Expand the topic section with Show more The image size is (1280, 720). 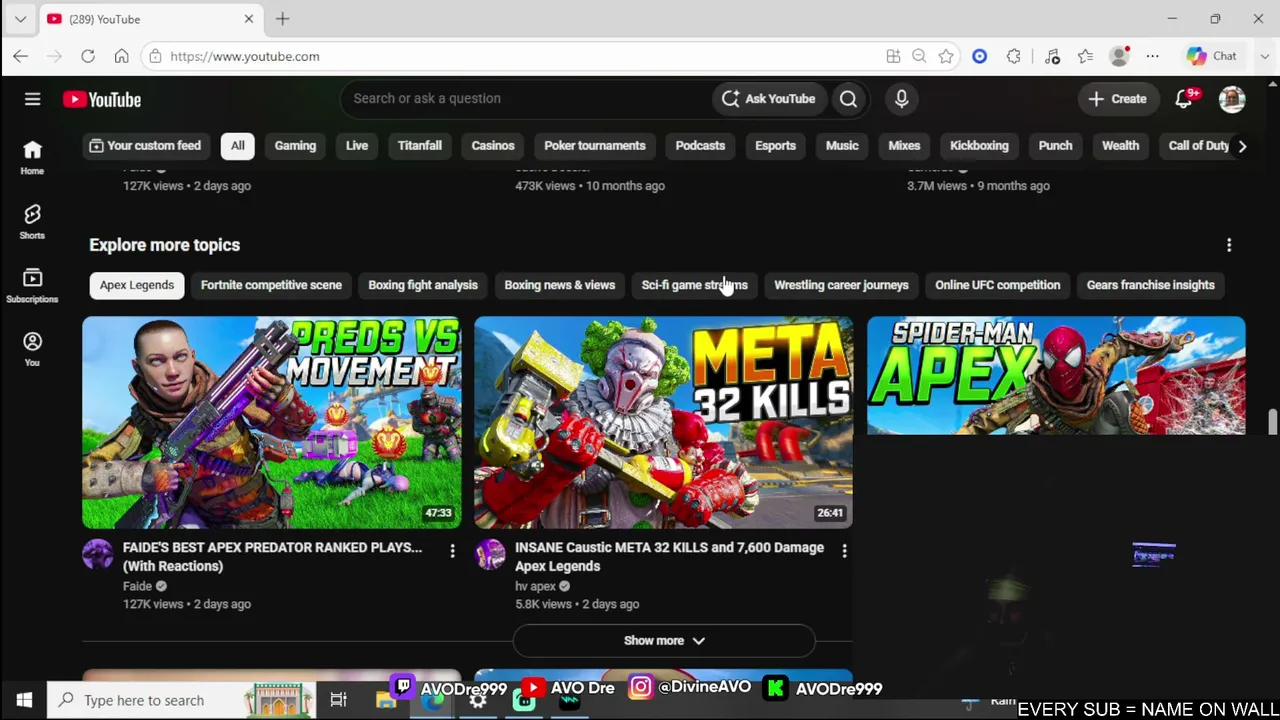click(664, 641)
